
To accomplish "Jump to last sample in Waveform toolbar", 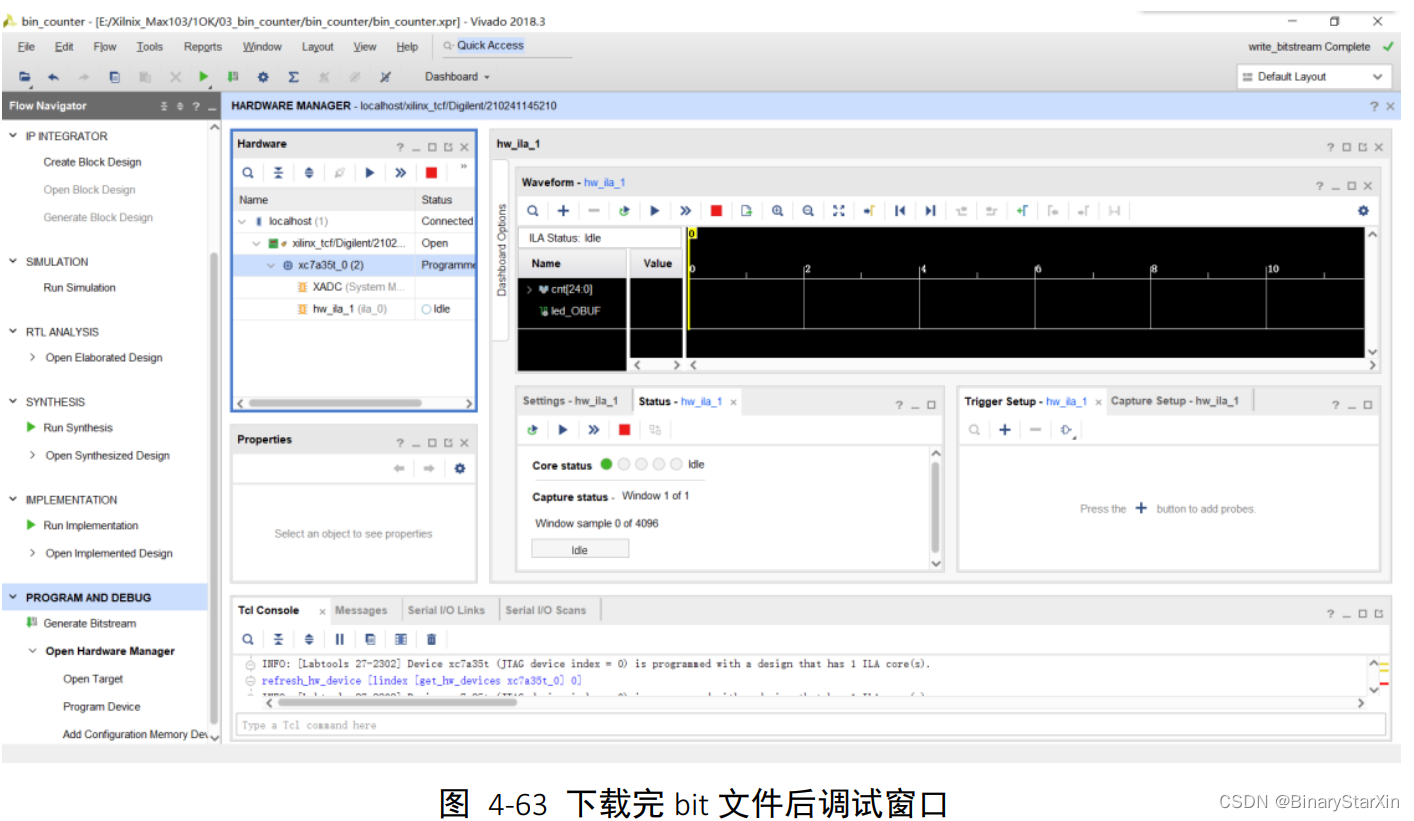I will [x=930, y=210].
